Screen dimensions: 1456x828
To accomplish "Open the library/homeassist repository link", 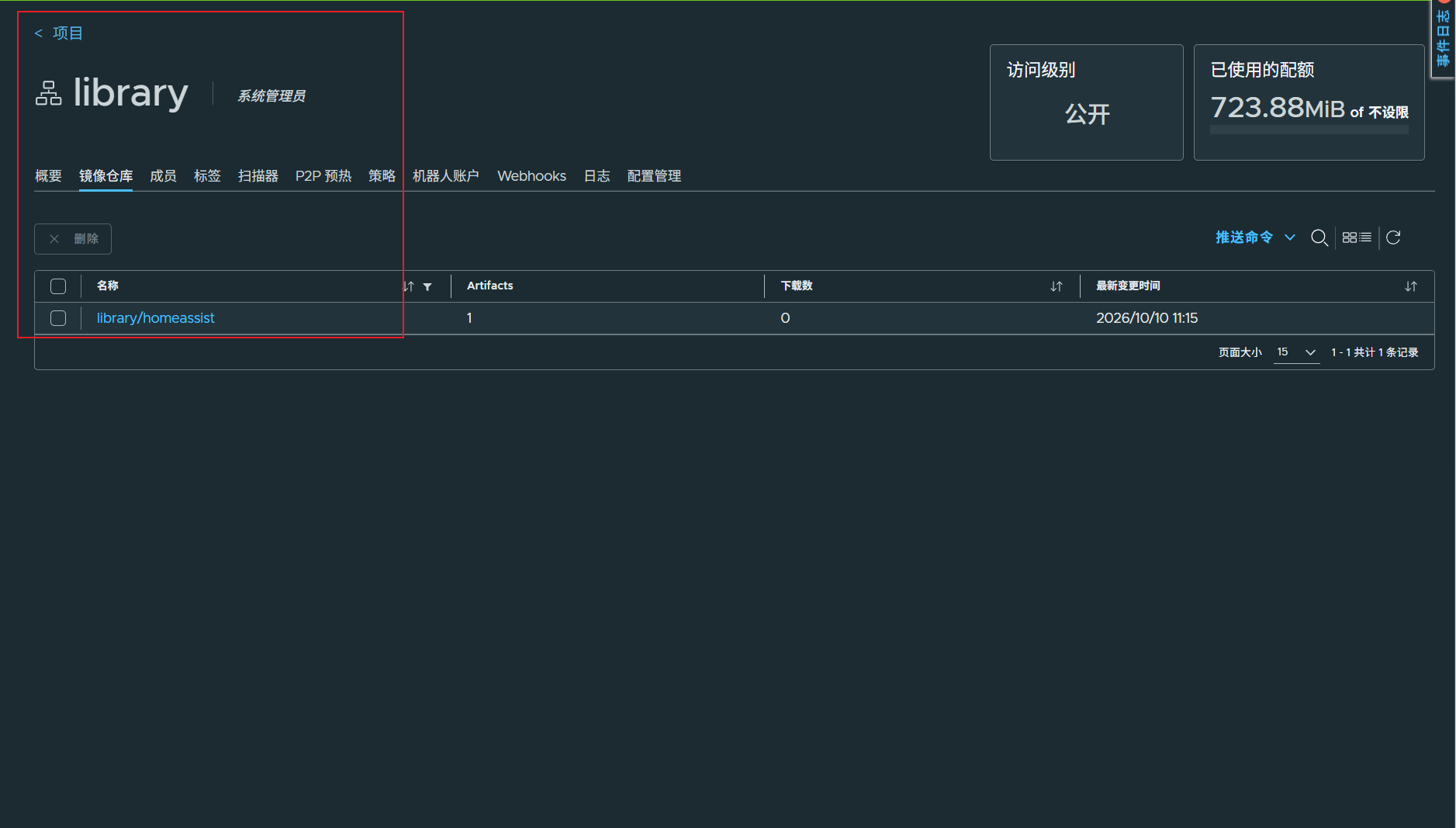I will [x=155, y=318].
